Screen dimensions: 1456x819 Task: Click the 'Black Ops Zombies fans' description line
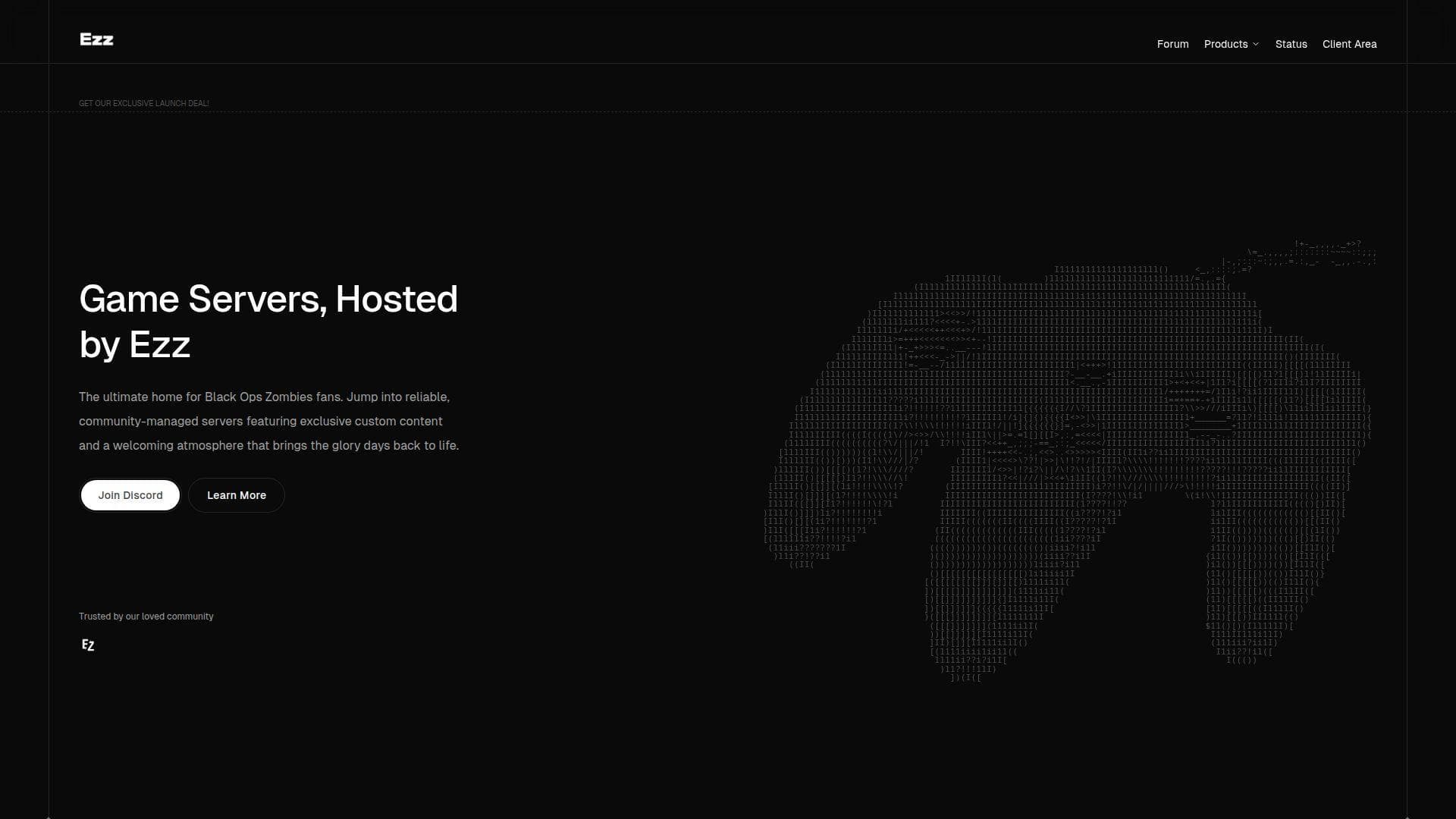pos(264,397)
